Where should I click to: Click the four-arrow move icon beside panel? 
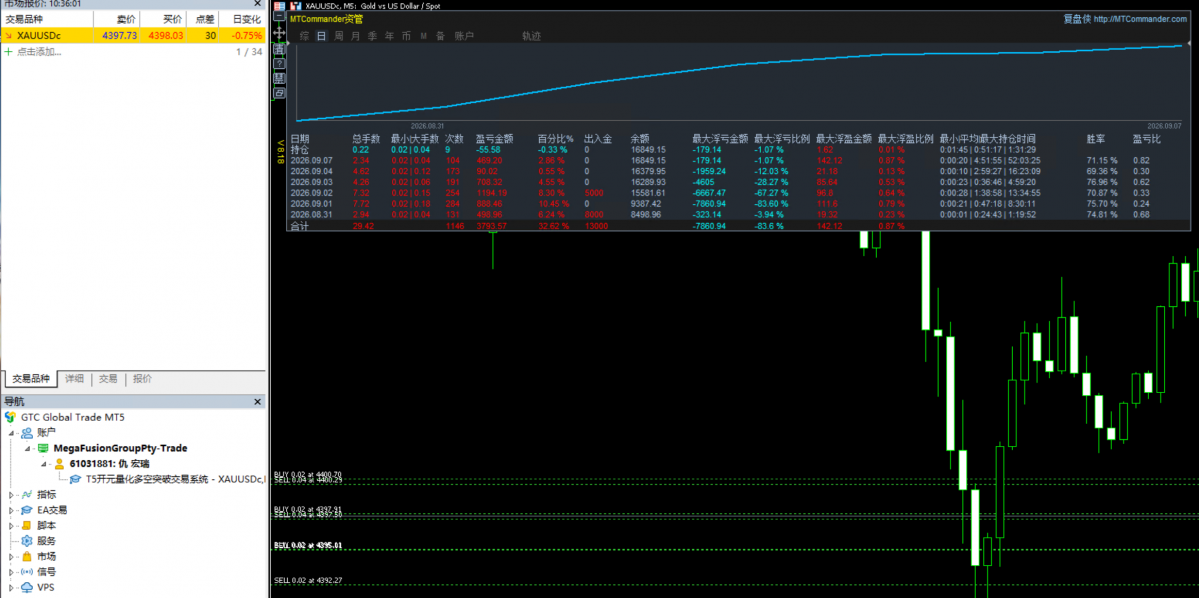point(279,33)
